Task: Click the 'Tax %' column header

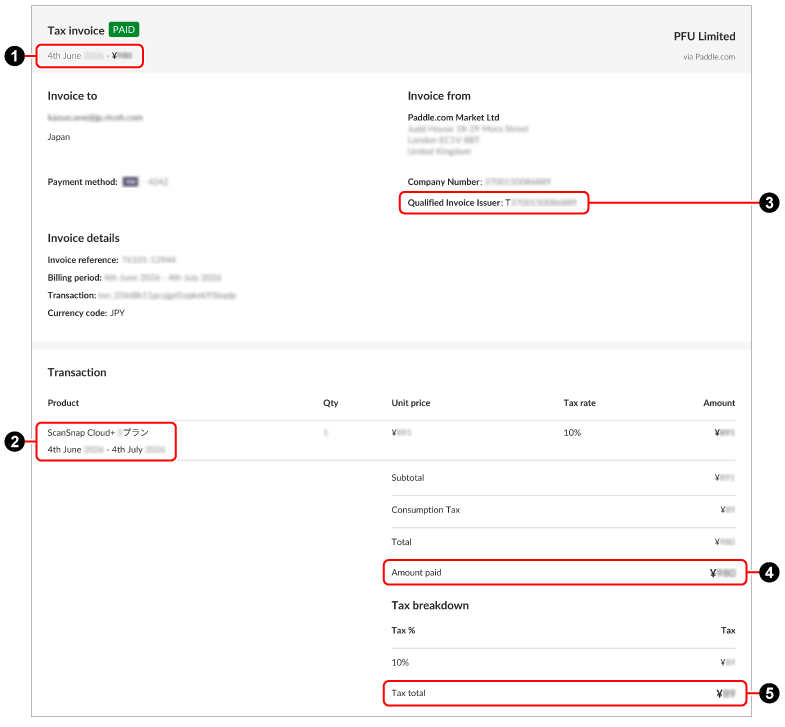Action: pyautogui.click(x=403, y=630)
